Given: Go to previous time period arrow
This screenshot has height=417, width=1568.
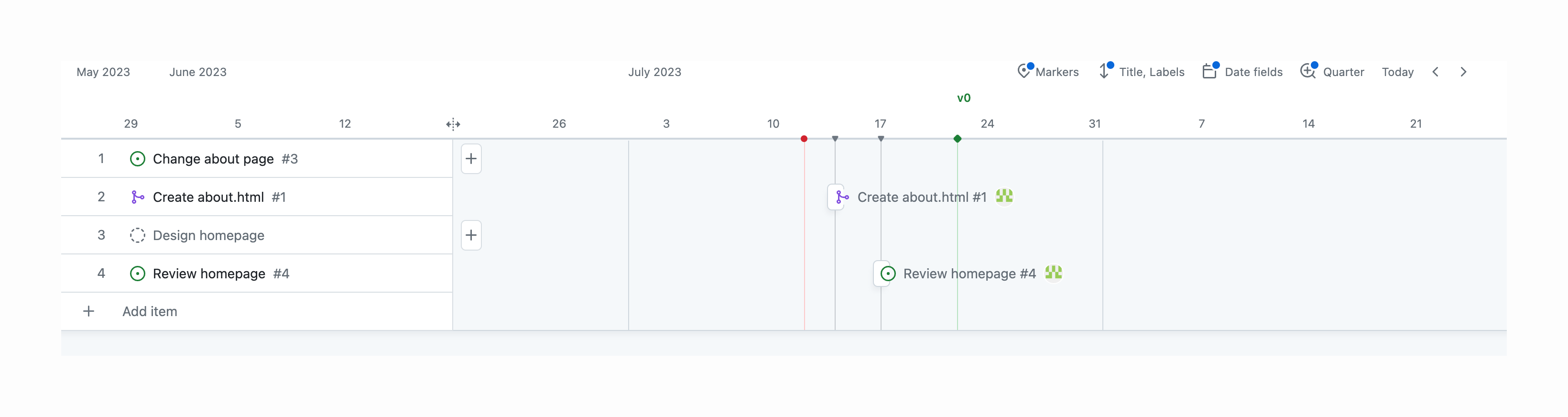Looking at the screenshot, I should pos(1435,72).
